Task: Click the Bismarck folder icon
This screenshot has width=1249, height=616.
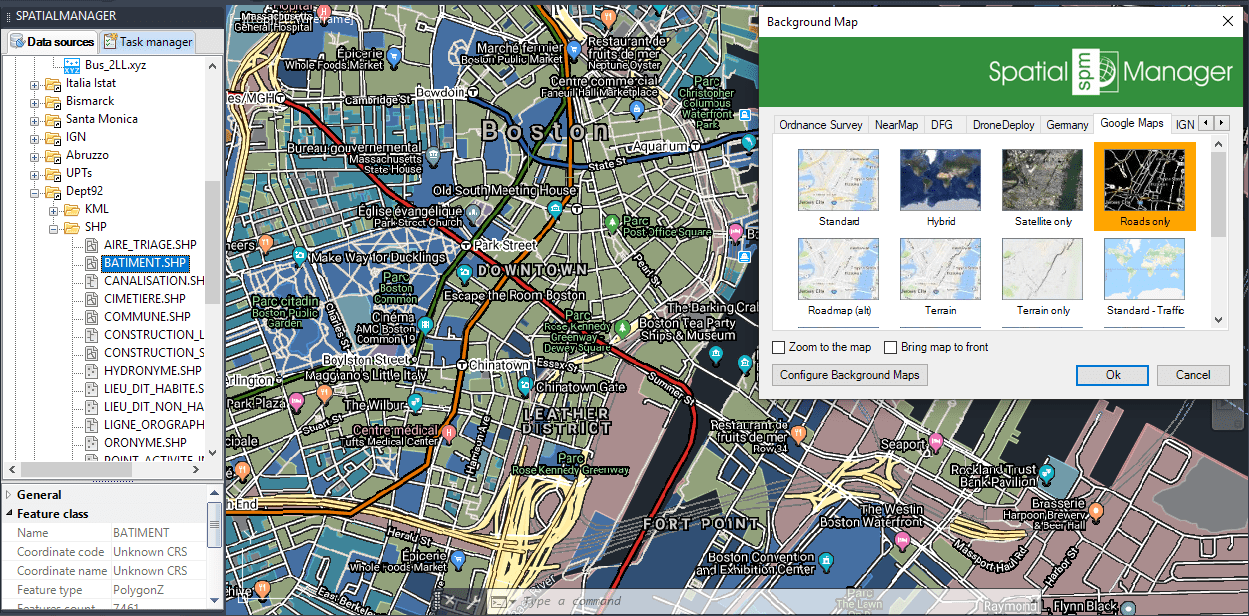Action: [x=53, y=101]
